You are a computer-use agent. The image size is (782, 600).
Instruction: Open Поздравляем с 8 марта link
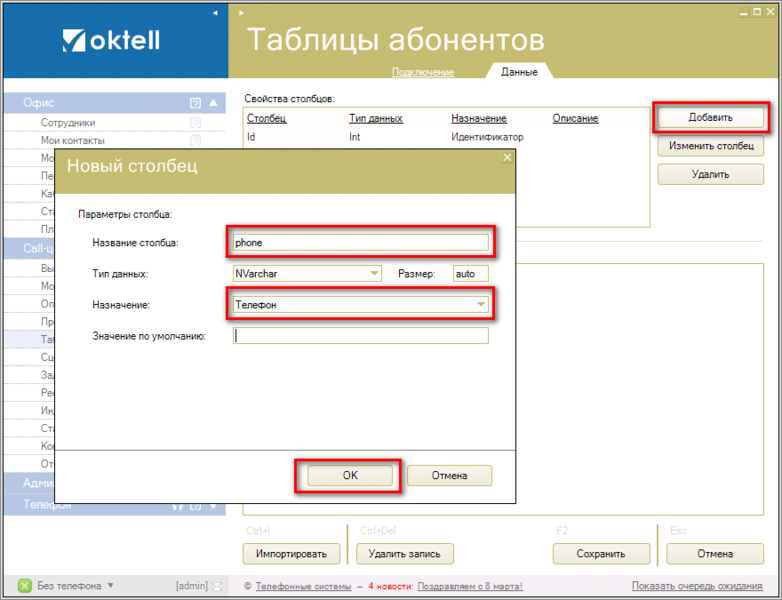tap(470, 586)
